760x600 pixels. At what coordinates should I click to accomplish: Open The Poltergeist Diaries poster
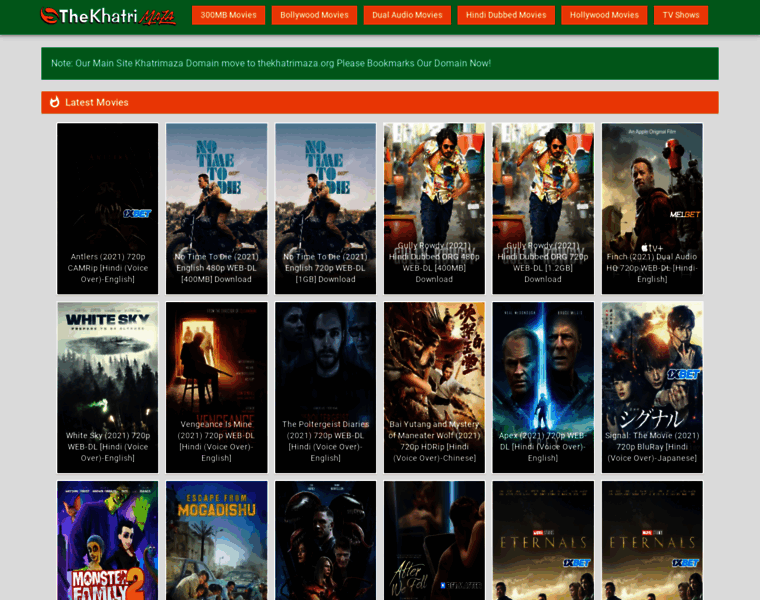pos(325,387)
